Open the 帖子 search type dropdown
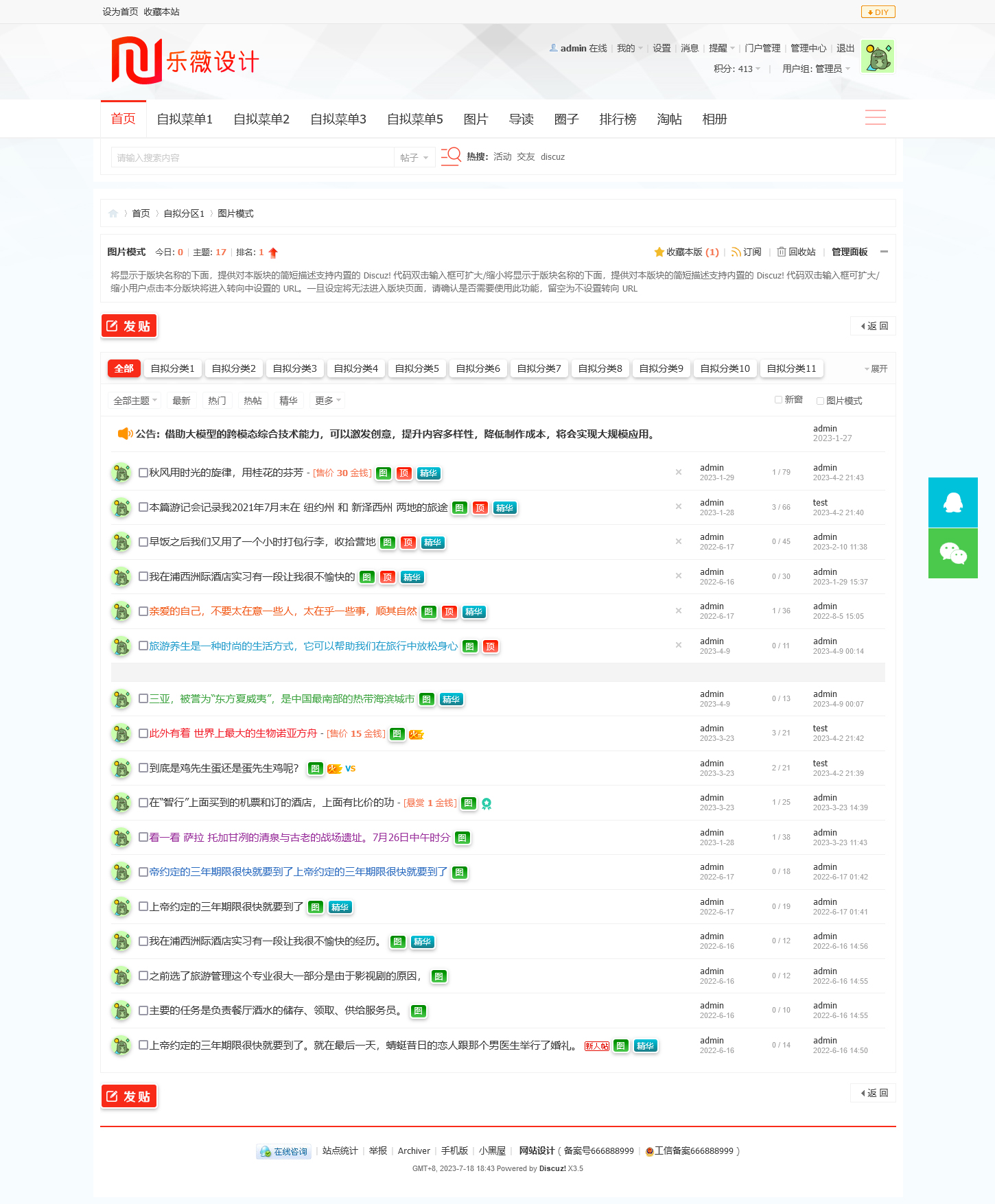995x1204 pixels. click(x=414, y=158)
